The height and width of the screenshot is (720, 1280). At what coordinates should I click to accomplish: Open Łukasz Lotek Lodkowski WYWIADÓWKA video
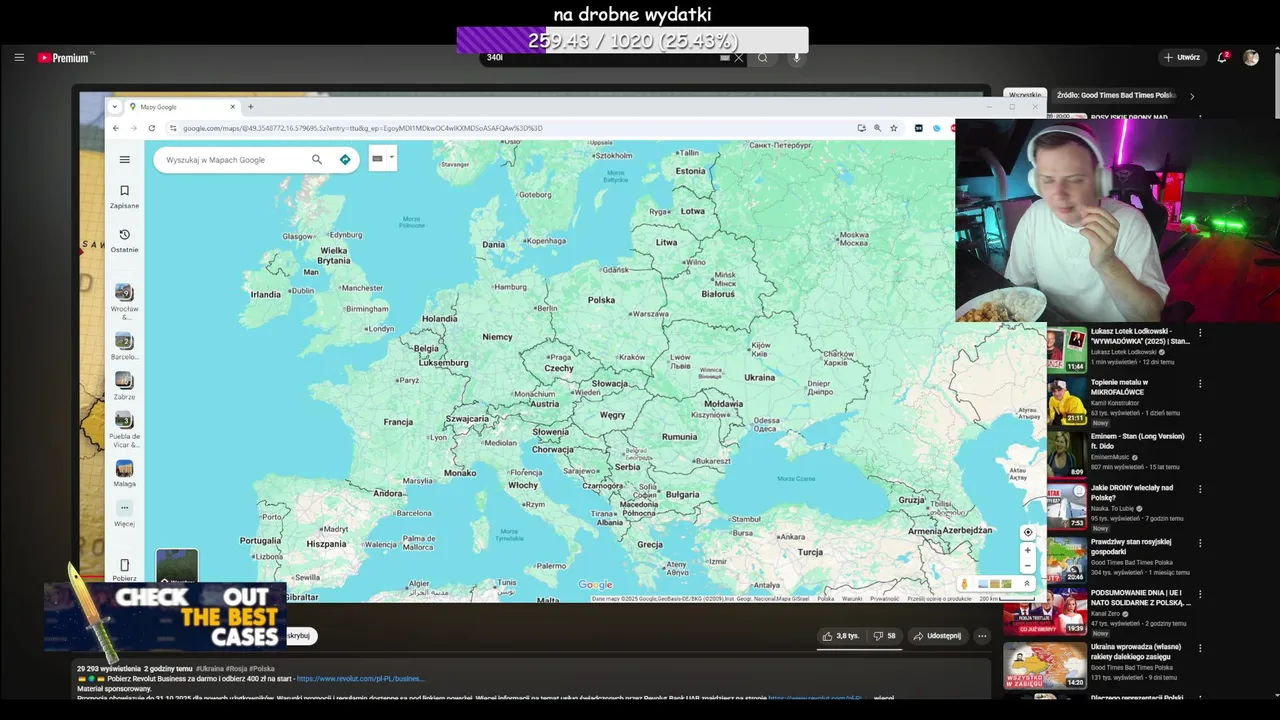point(1140,336)
